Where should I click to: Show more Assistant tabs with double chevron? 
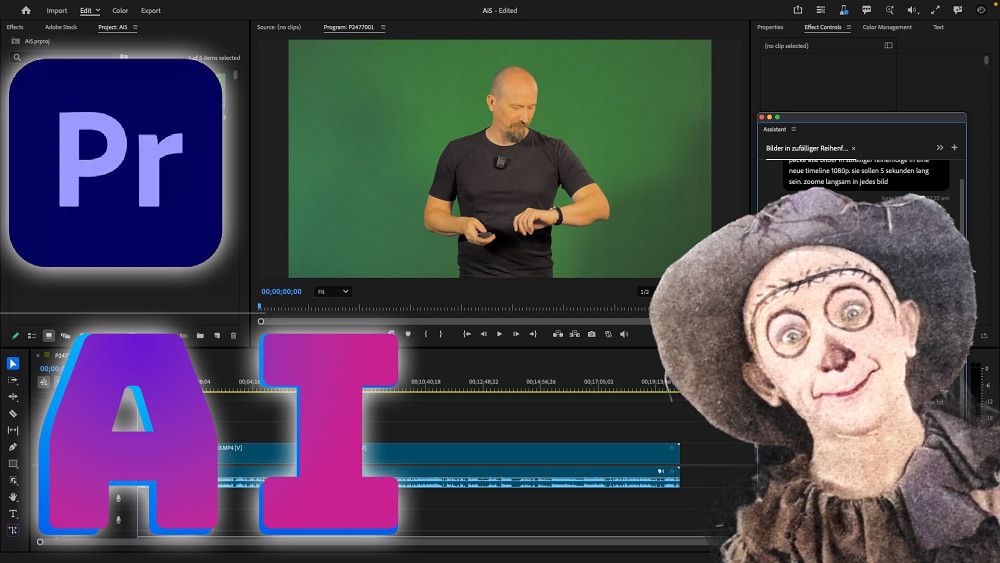[x=939, y=147]
